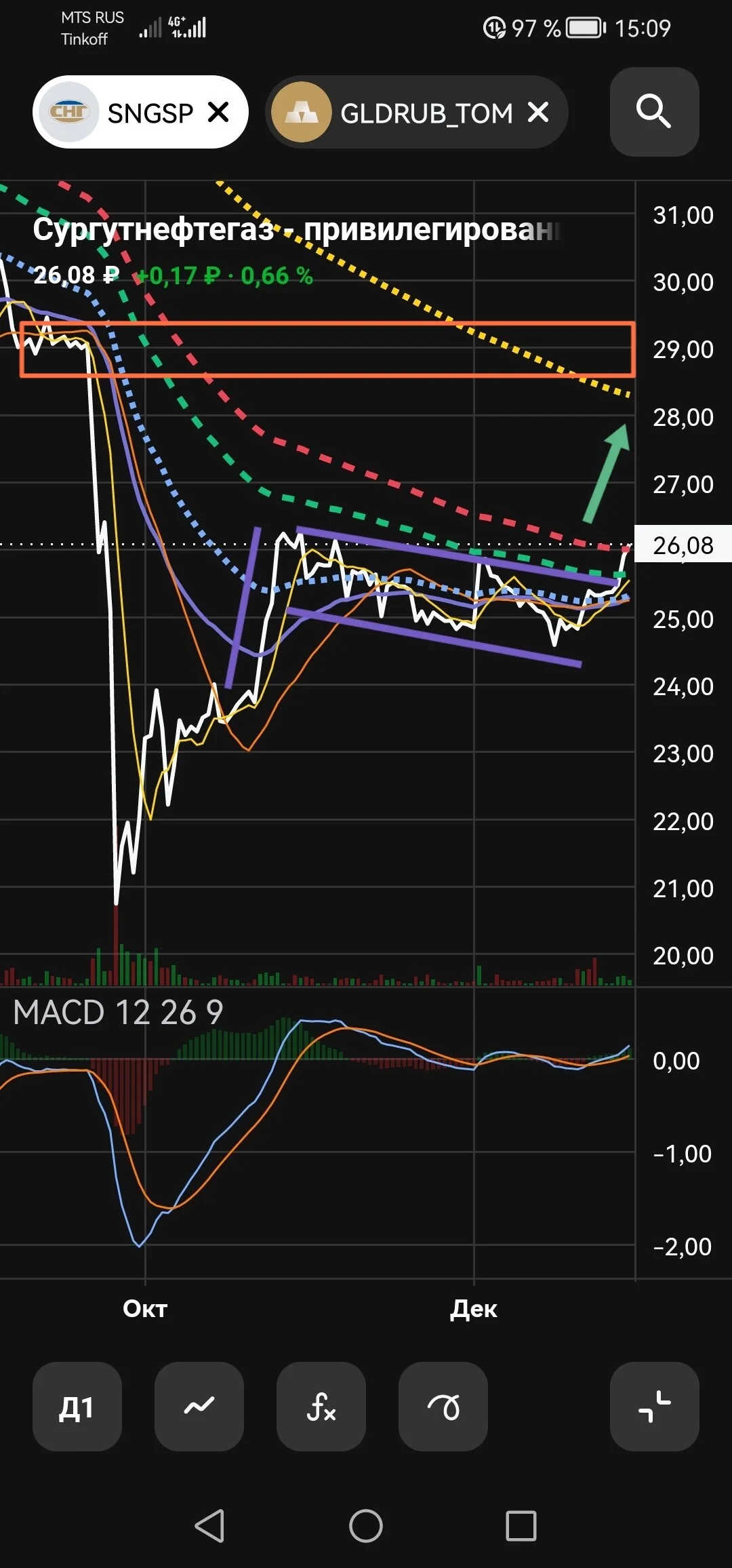Tap the Surgutneftegaz logo icon
Image resolution: width=732 pixels, height=1568 pixels.
pyautogui.click(x=69, y=112)
